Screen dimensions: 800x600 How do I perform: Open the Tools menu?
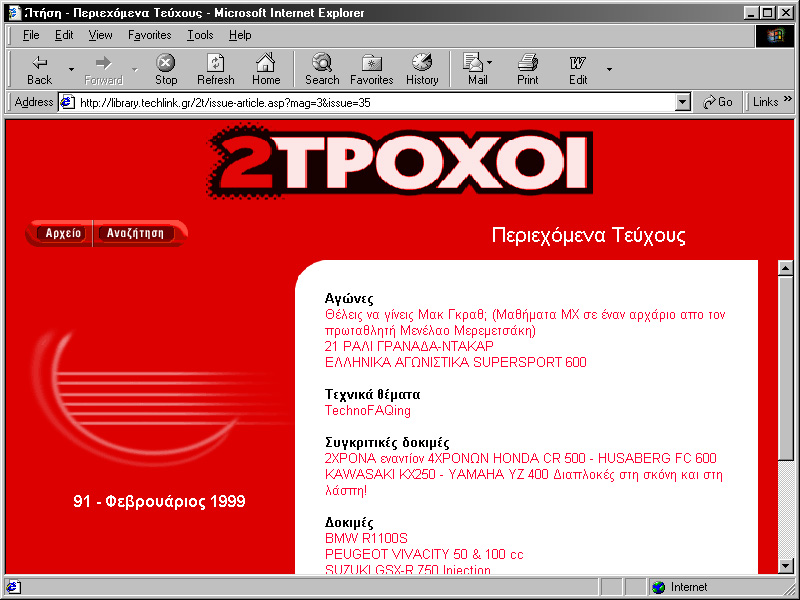(x=200, y=35)
